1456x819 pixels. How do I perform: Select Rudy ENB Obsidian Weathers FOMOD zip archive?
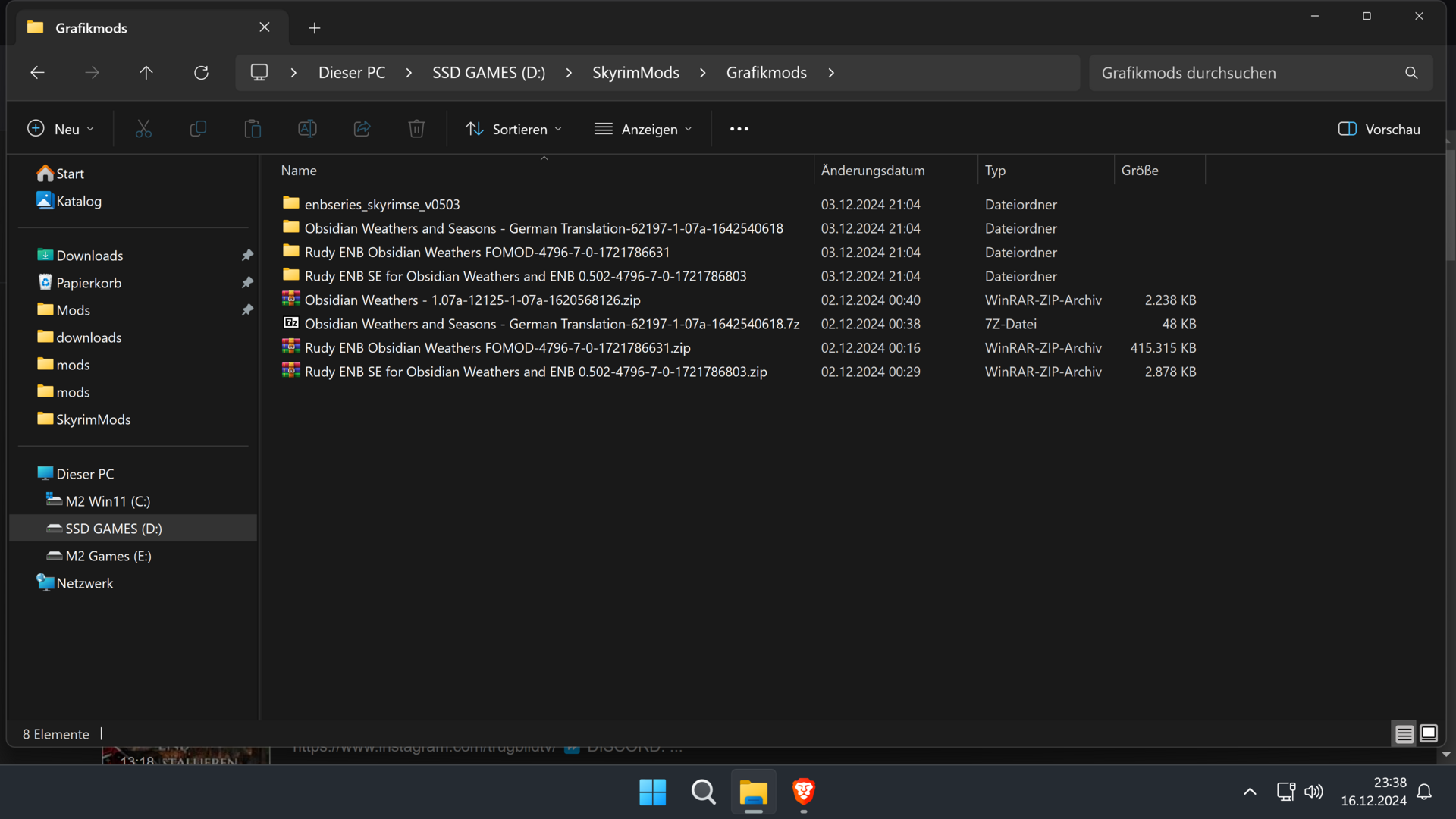coord(486,347)
